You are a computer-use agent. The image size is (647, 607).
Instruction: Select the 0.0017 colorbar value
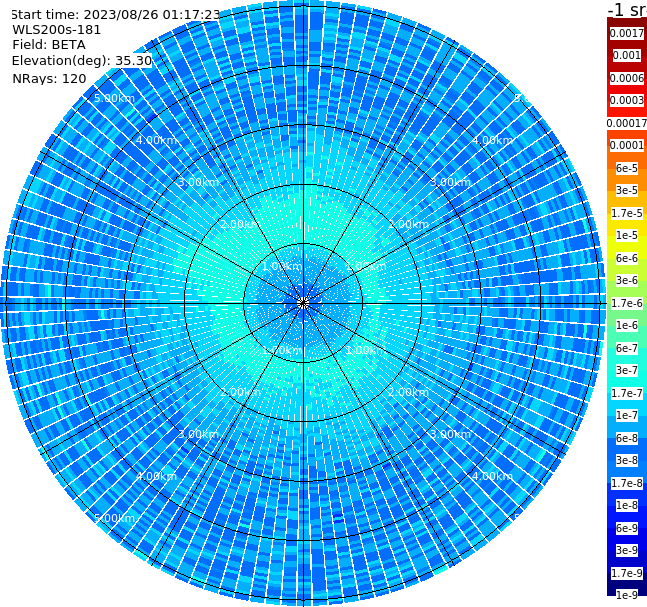627,33
